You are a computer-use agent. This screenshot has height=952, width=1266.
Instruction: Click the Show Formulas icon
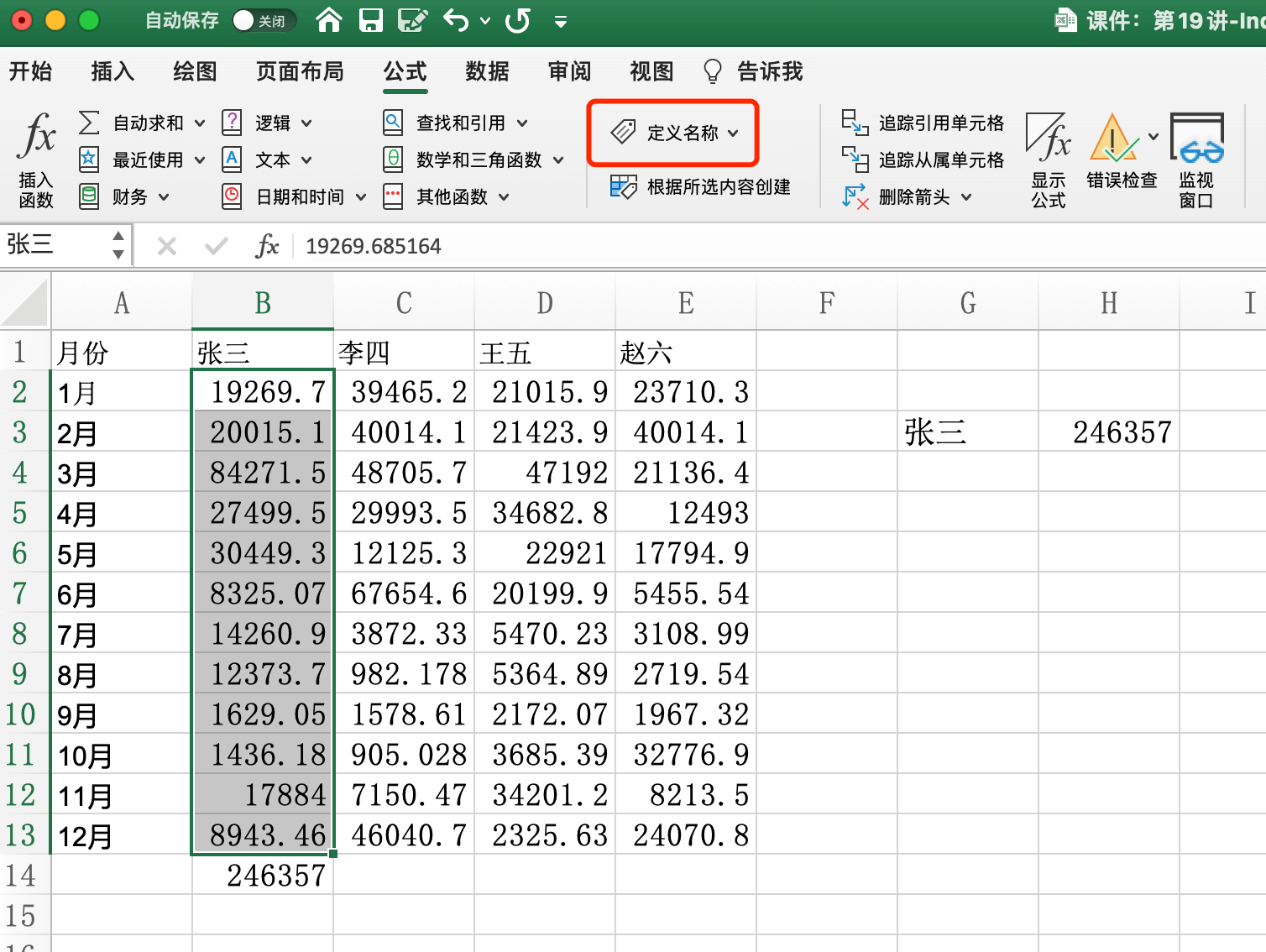1049,138
